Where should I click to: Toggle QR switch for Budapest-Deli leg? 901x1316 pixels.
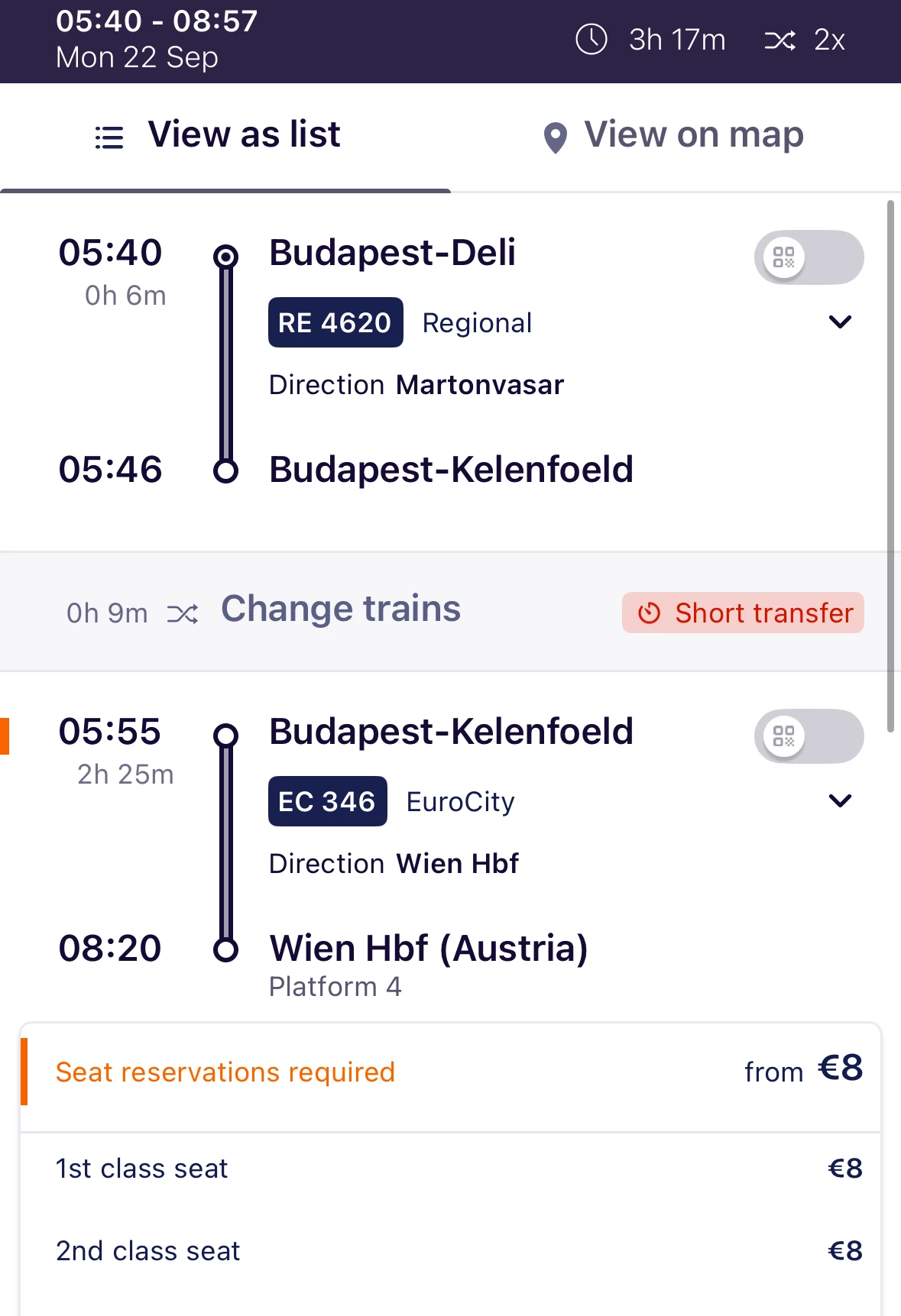click(x=809, y=257)
